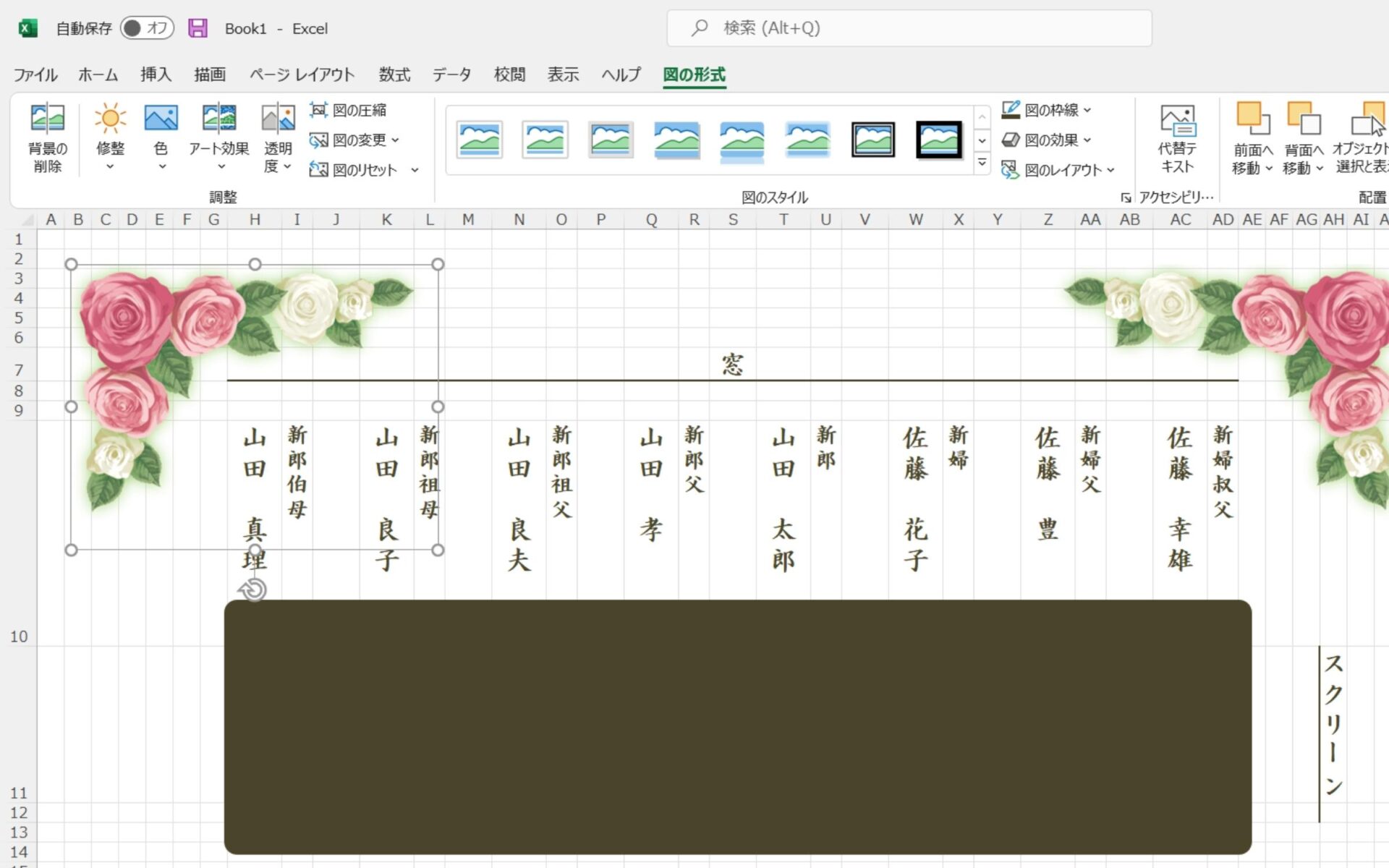
Task: Select the dark brown rounded rectangle shape
Action: [x=737, y=726]
